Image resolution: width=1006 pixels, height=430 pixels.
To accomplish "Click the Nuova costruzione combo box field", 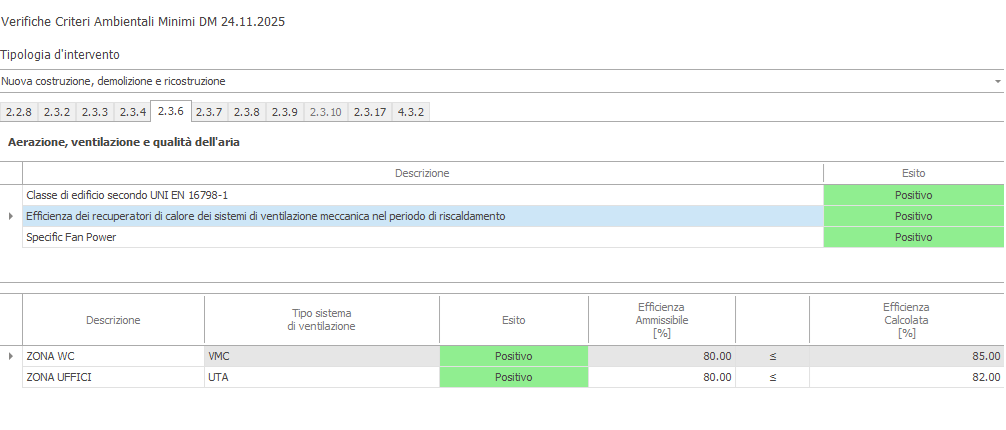I will click(480, 81).
